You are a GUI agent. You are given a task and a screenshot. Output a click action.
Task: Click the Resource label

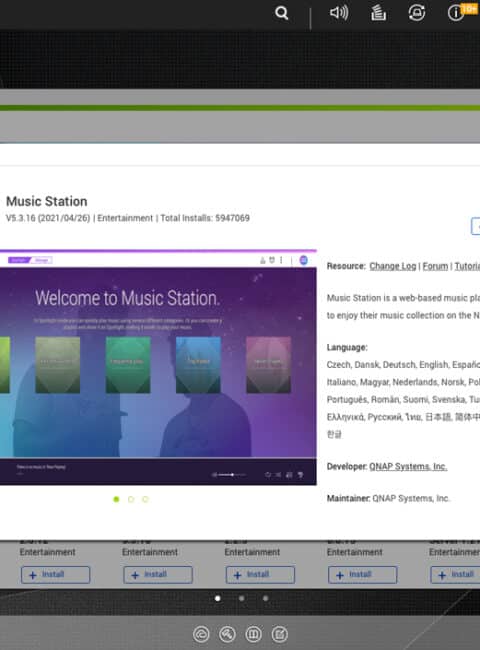(x=346, y=266)
